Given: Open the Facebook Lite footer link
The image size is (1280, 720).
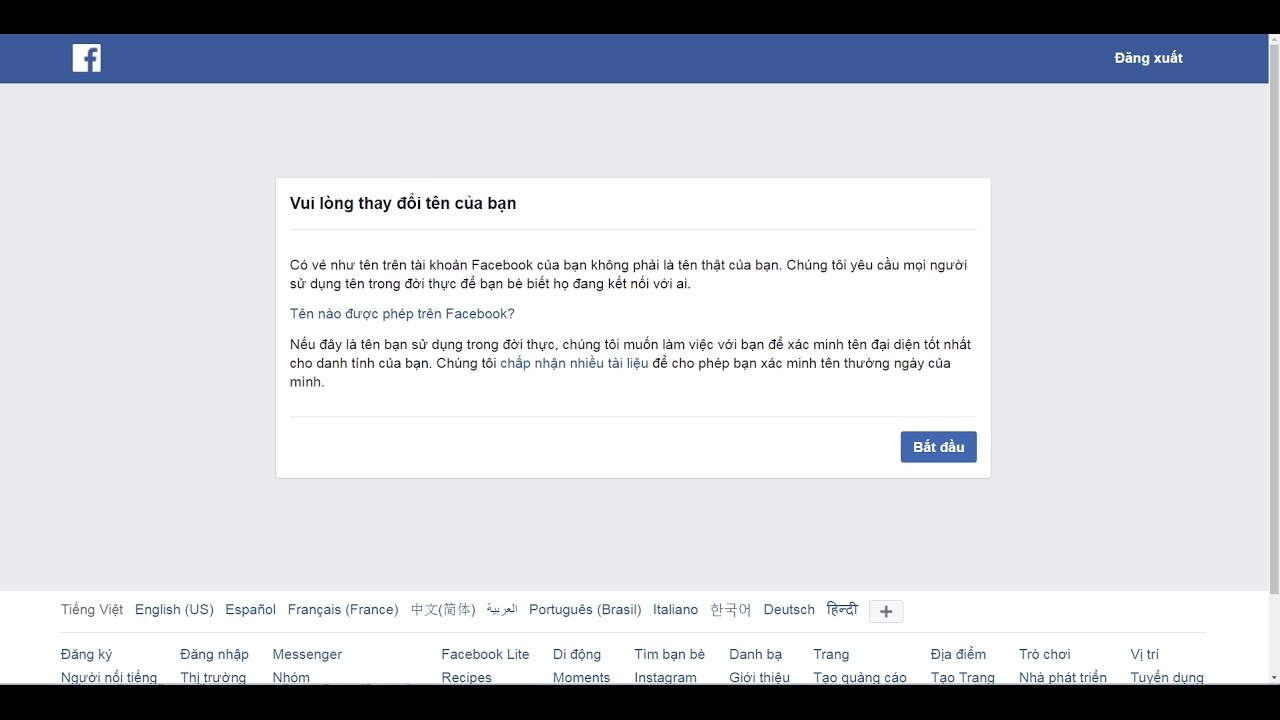Looking at the screenshot, I should [x=485, y=654].
